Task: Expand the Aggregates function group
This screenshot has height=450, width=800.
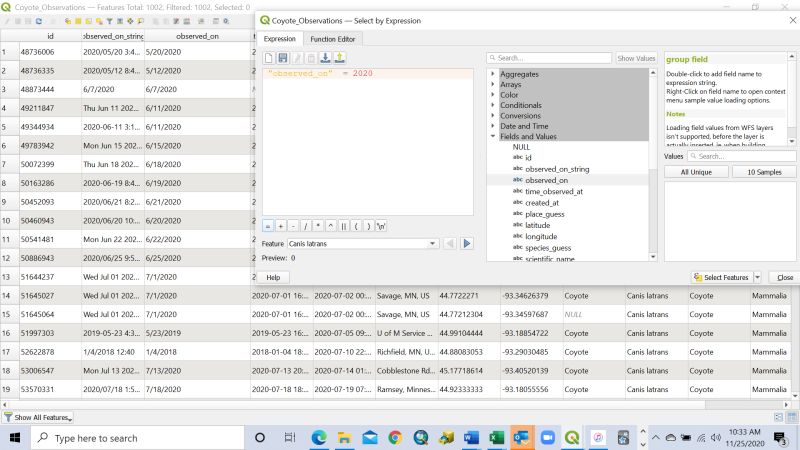Action: 493,74
